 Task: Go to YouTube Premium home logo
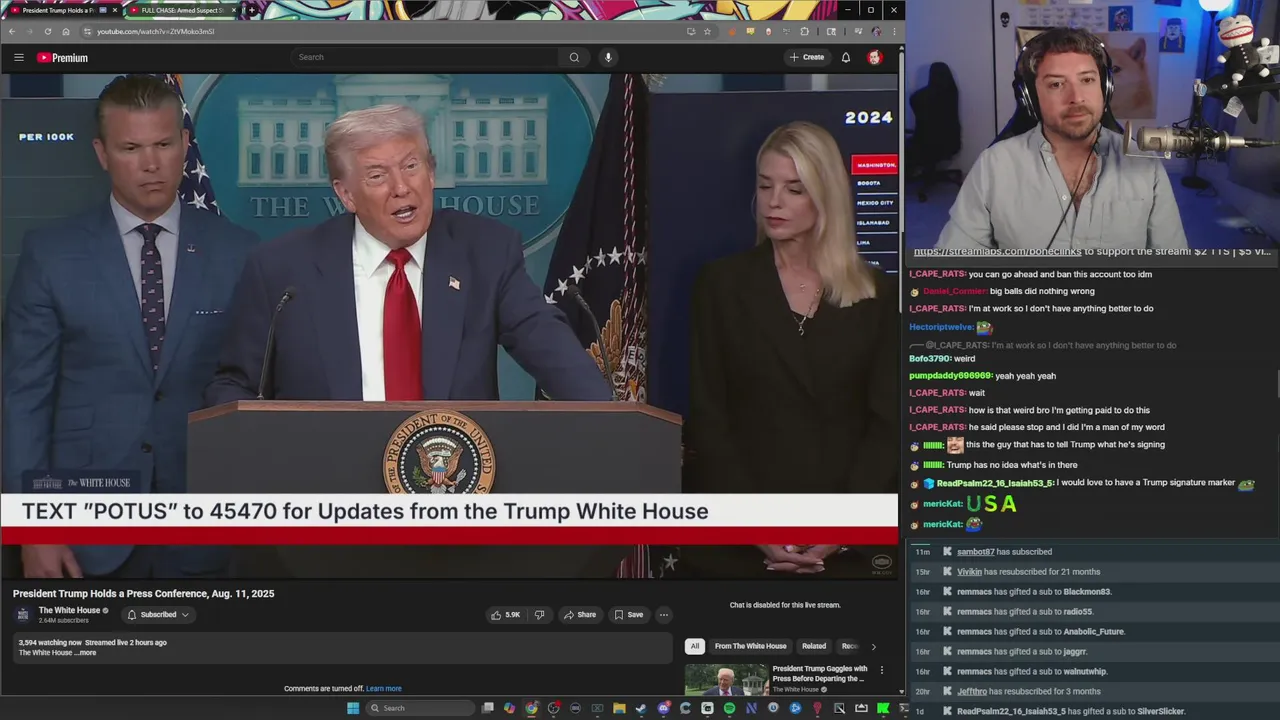pyautogui.click(x=63, y=57)
